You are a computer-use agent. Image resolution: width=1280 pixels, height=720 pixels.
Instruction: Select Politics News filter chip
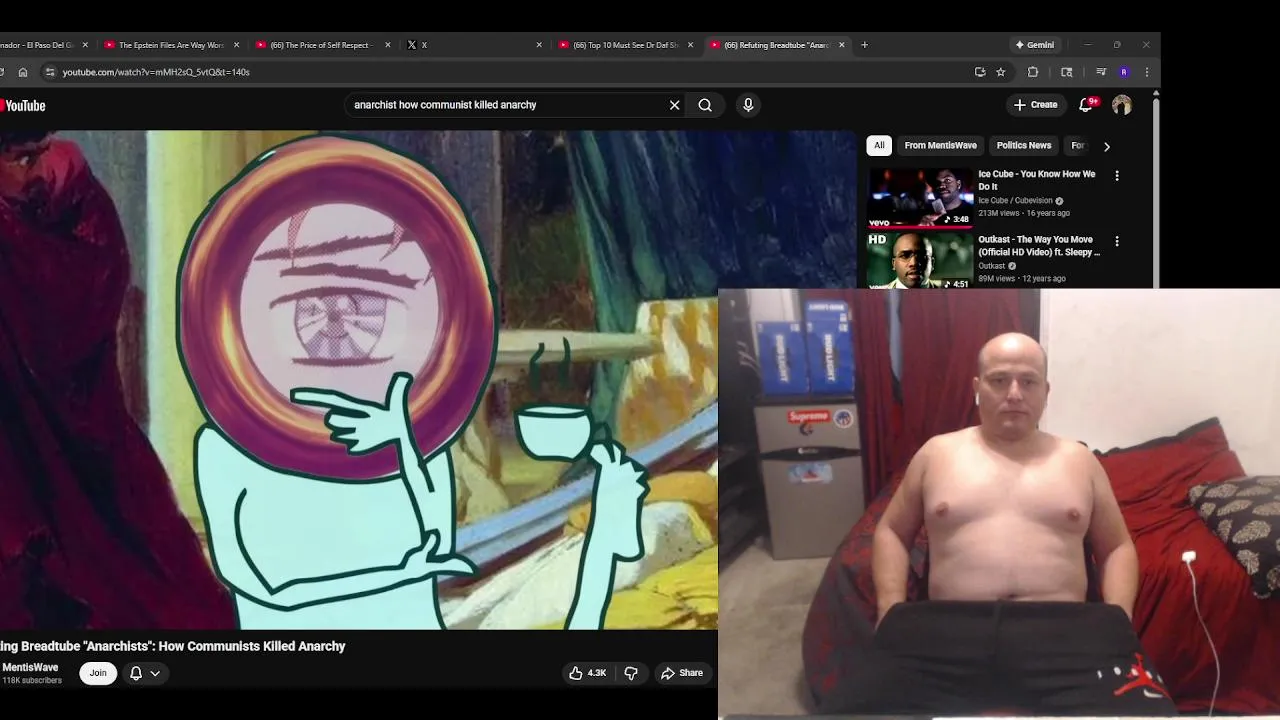pos(1024,145)
